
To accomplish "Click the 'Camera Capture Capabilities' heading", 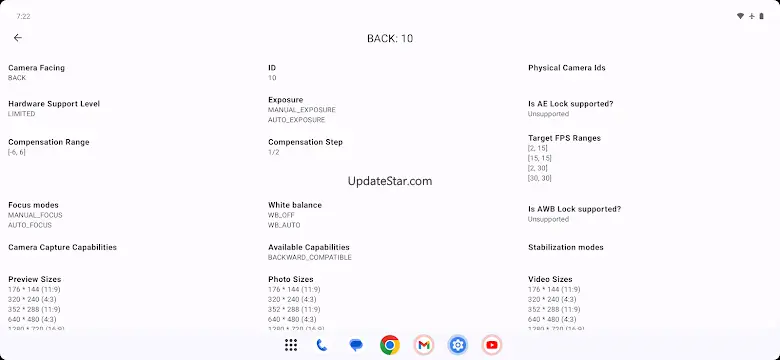I will (62, 247).
